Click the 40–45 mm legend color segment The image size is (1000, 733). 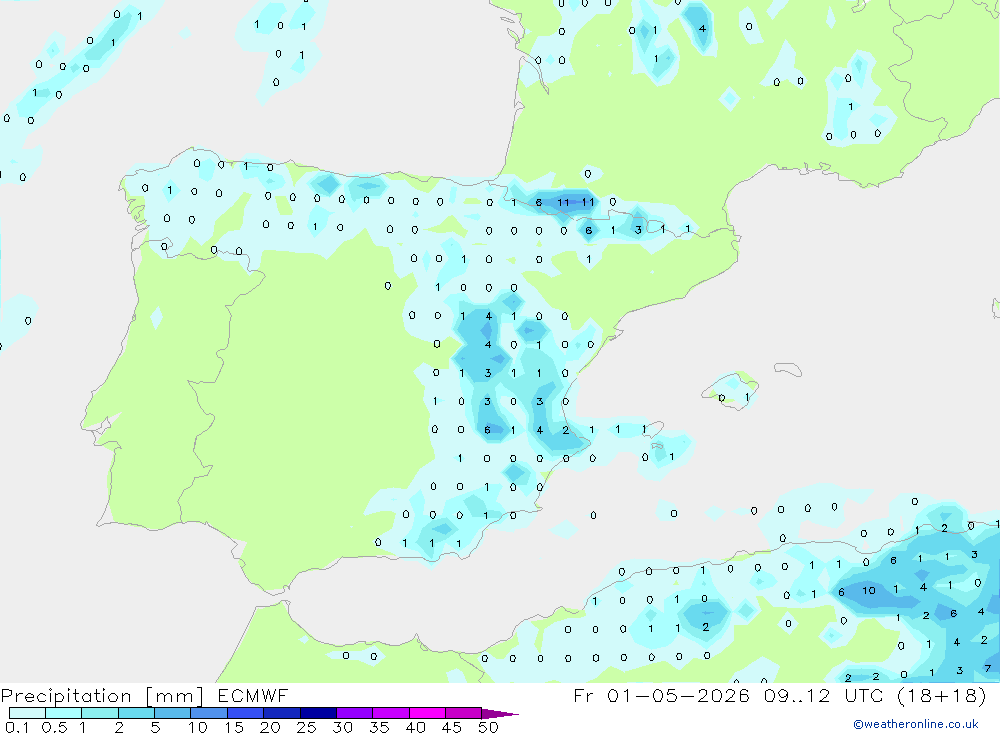pos(427,713)
